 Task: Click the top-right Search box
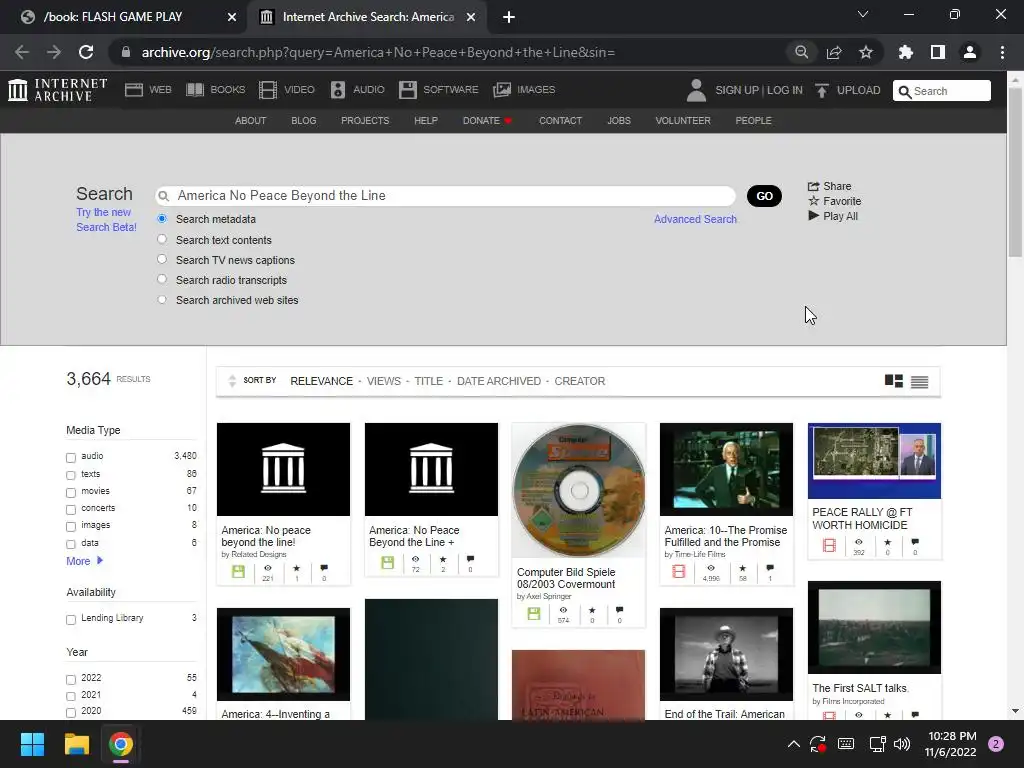point(942,91)
